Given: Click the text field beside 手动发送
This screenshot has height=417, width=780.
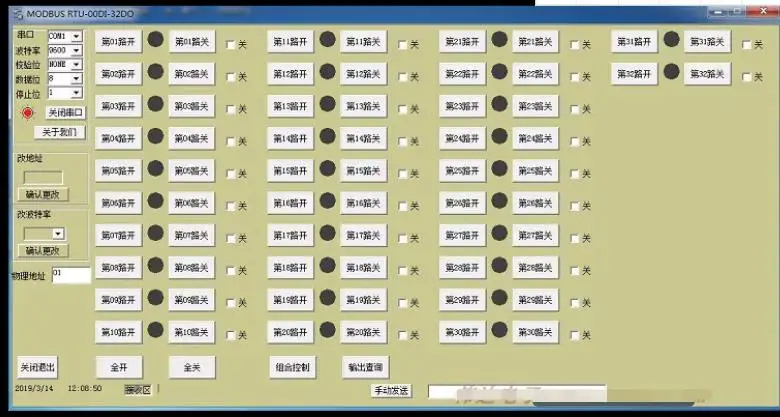Looking at the screenshot, I should (x=517, y=392).
